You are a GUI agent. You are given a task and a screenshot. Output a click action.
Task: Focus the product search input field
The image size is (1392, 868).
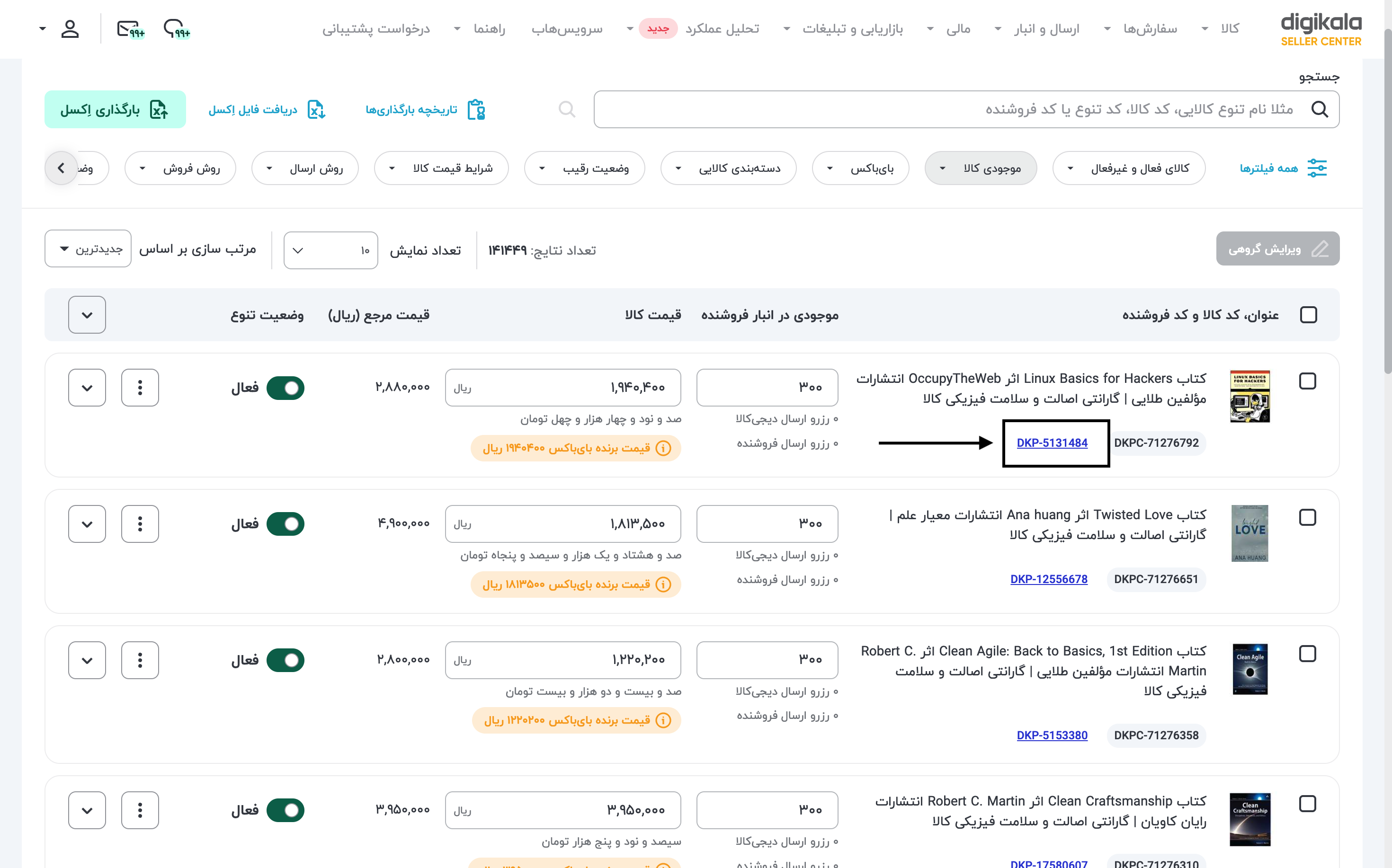pyautogui.click(x=966, y=109)
